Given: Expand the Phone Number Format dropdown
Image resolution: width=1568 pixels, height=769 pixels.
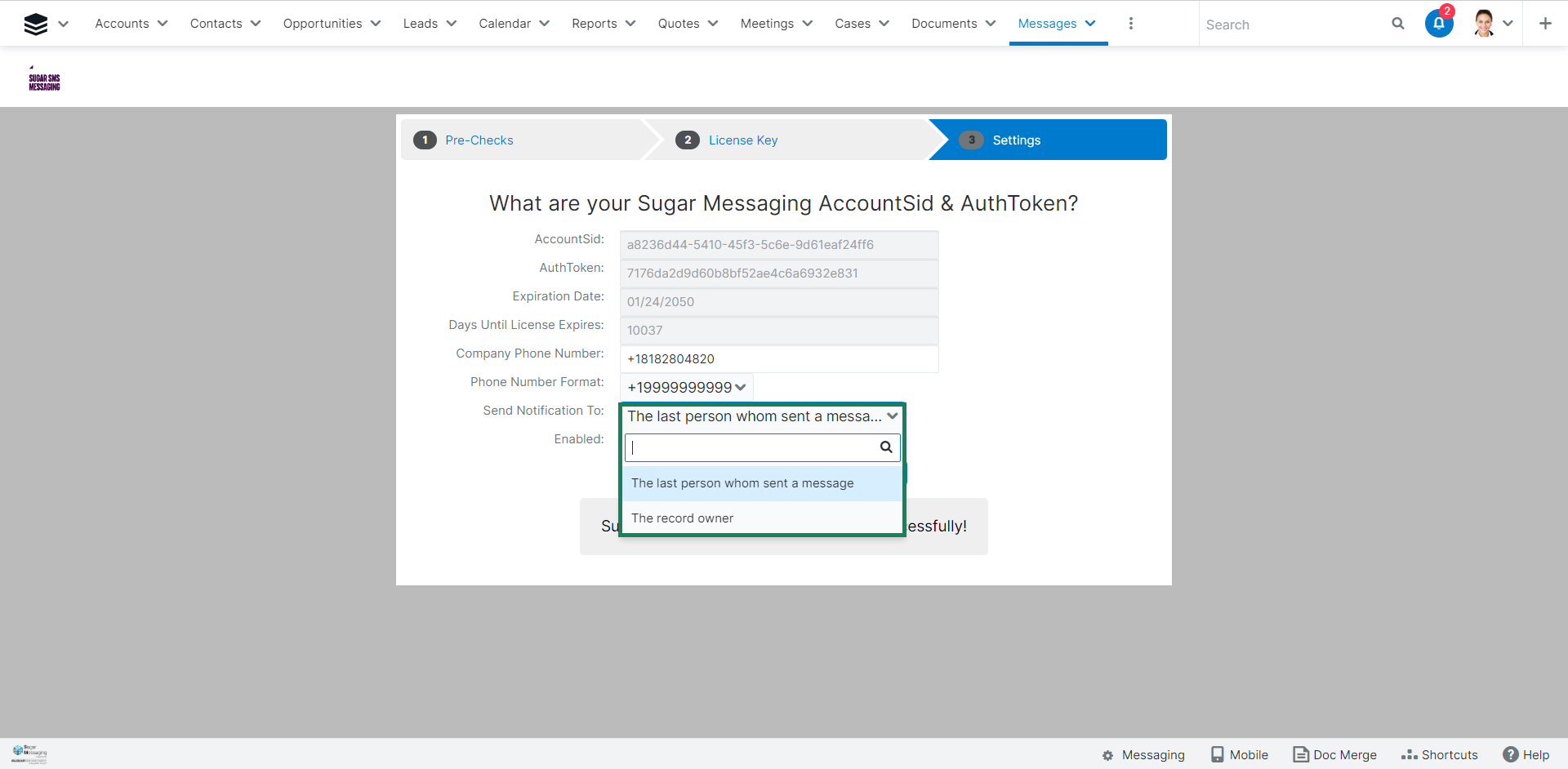Looking at the screenshot, I should pos(686,387).
